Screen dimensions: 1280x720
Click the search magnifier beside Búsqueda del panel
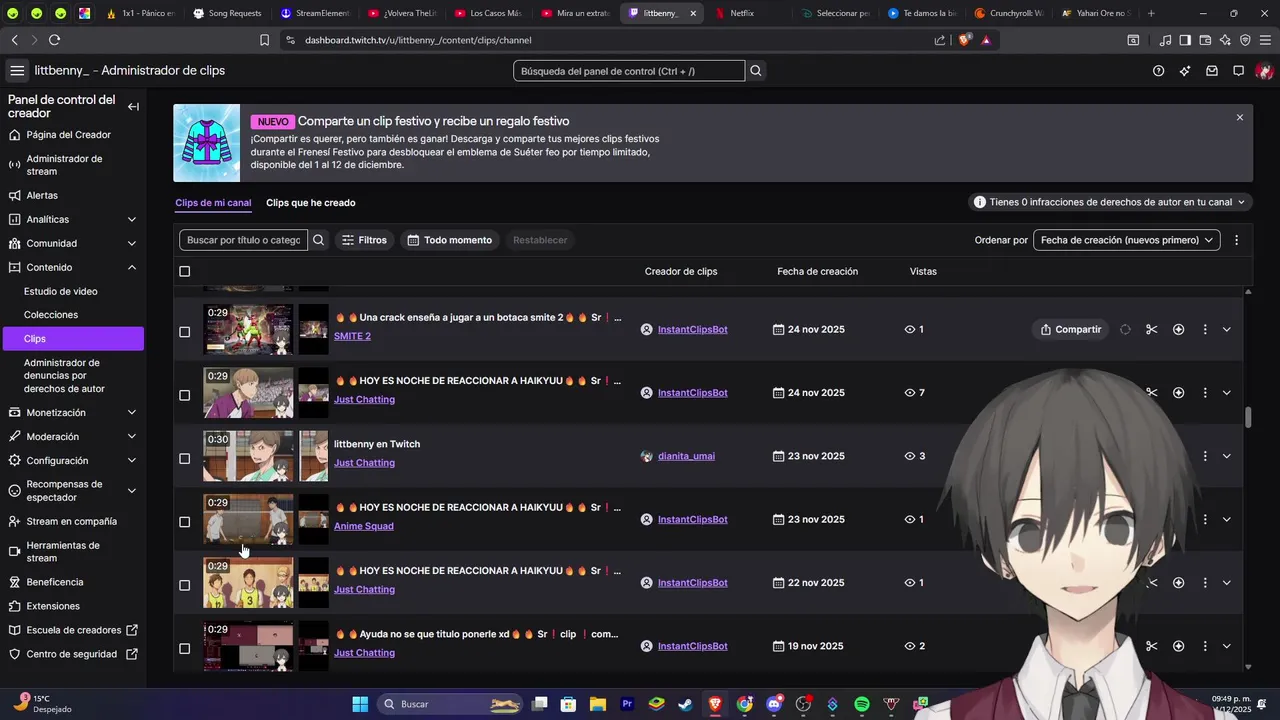pyautogui.click(x=756, y=71)
